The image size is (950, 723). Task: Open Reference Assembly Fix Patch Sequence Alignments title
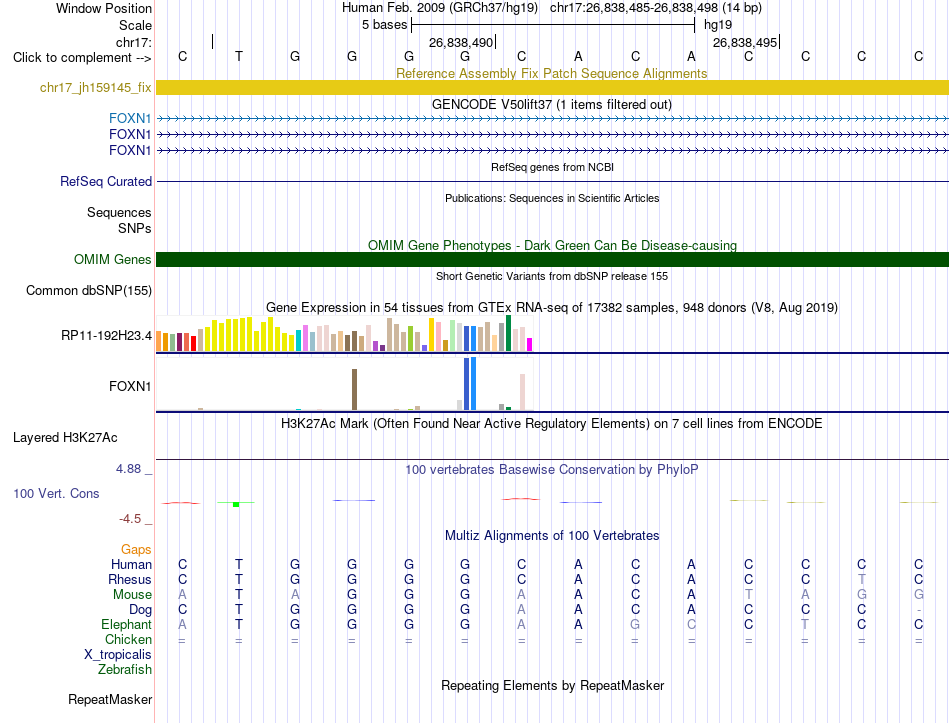pos(551,73)
